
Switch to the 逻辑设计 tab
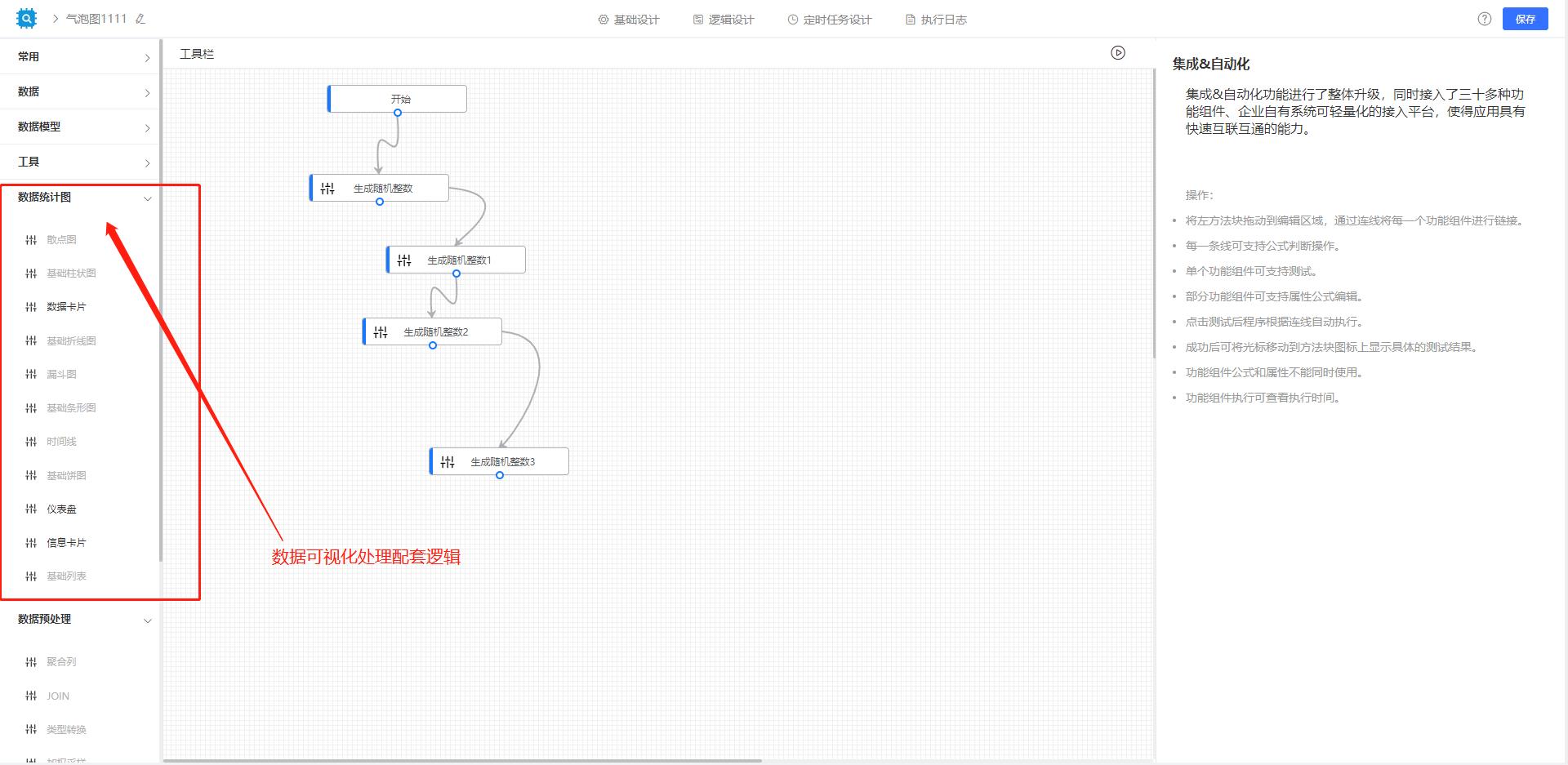coord(723,20)
